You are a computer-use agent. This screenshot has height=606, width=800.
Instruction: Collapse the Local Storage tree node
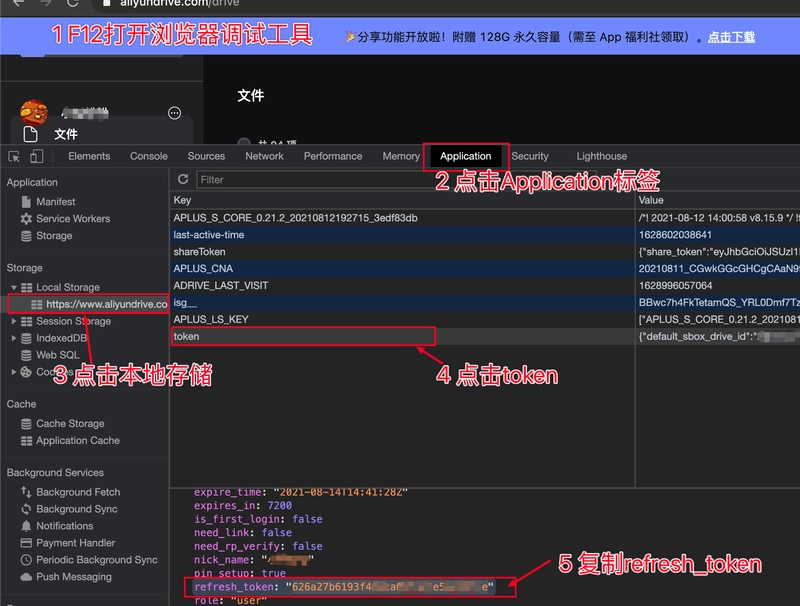[x=14, y=288]
